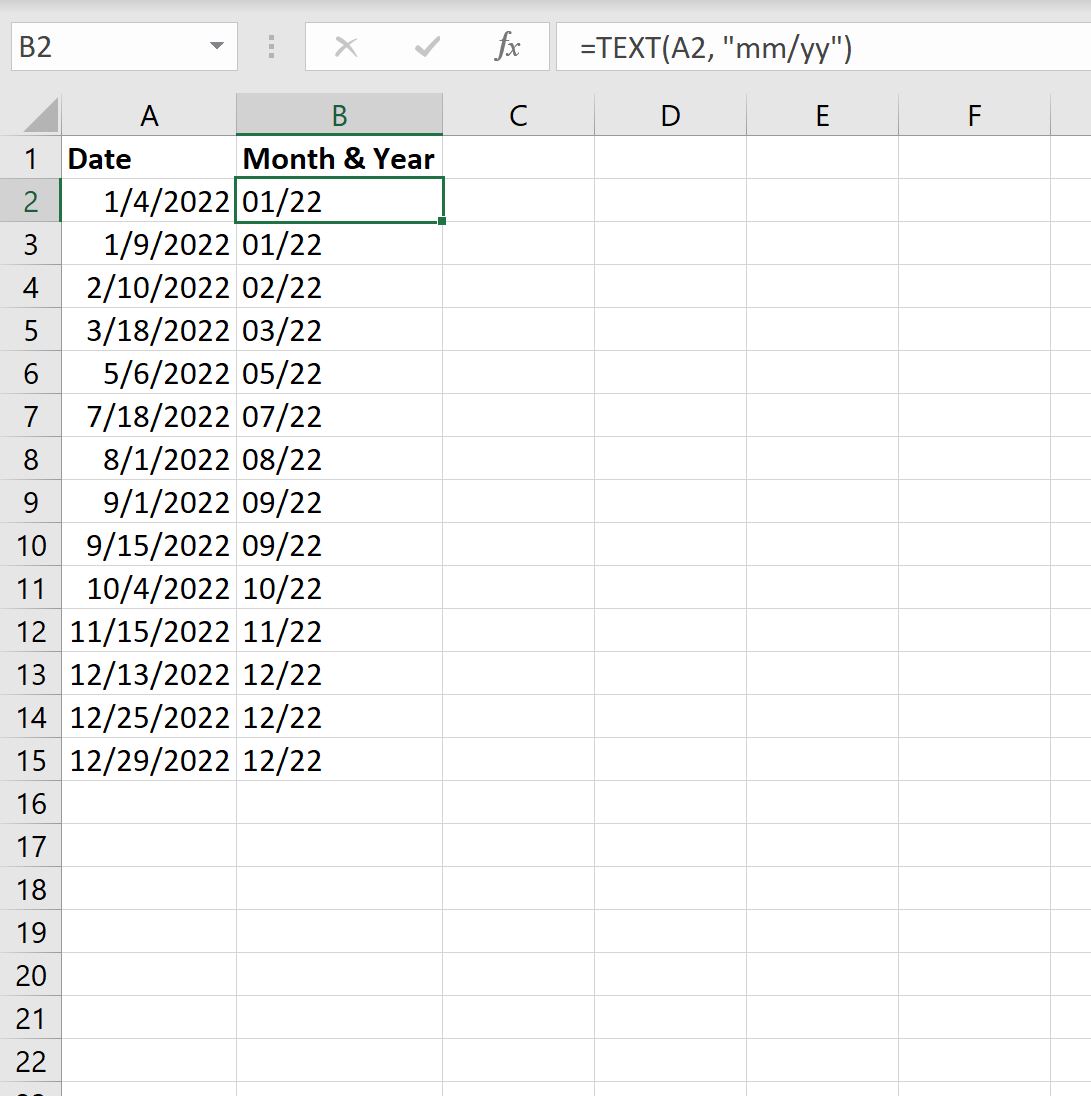Click the three-dot separator next to Name Box
The width and height of the screenshot is (1091, 1096).
[271, 46]
